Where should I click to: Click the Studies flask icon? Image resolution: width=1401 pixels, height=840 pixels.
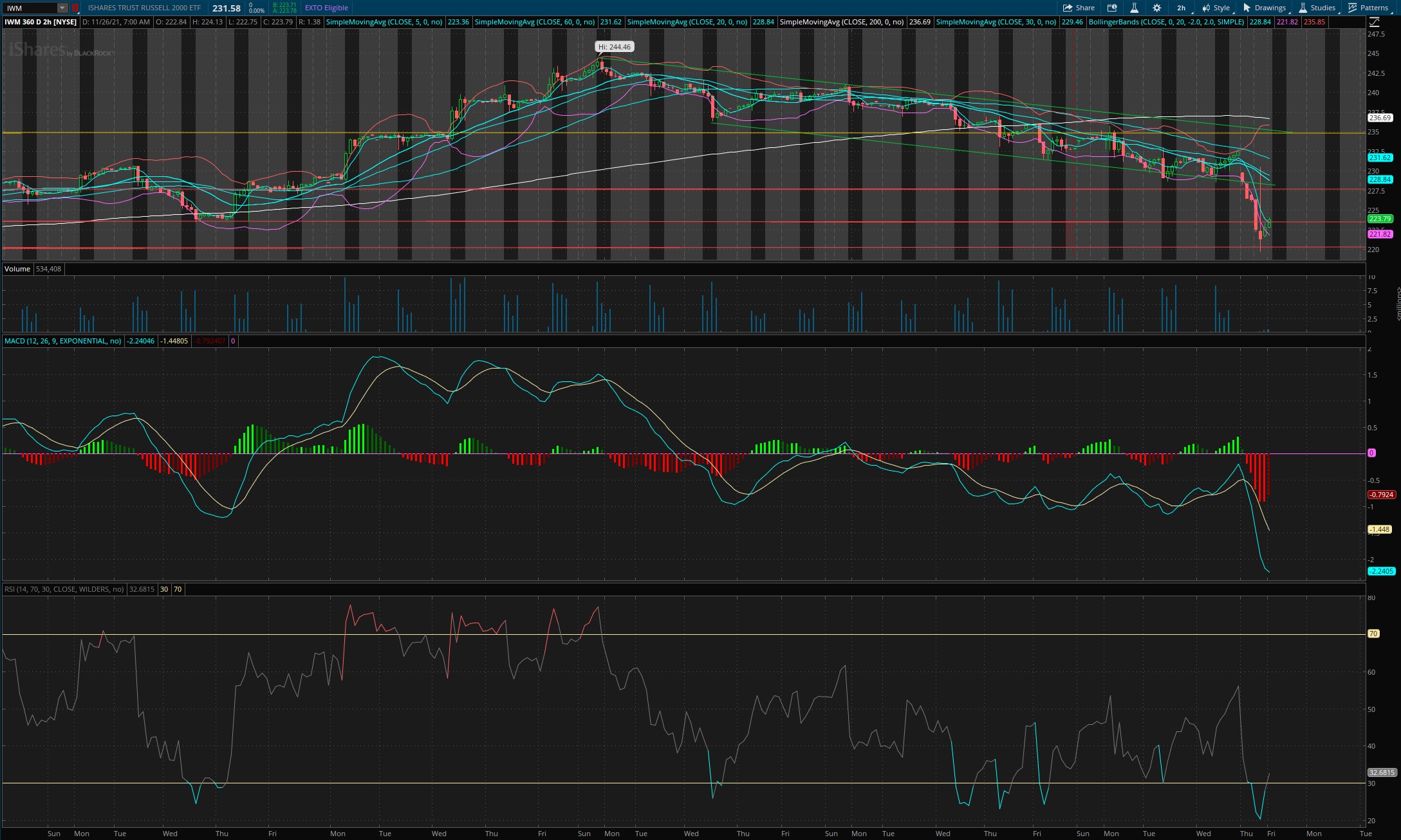click(x=1303, y=8)
